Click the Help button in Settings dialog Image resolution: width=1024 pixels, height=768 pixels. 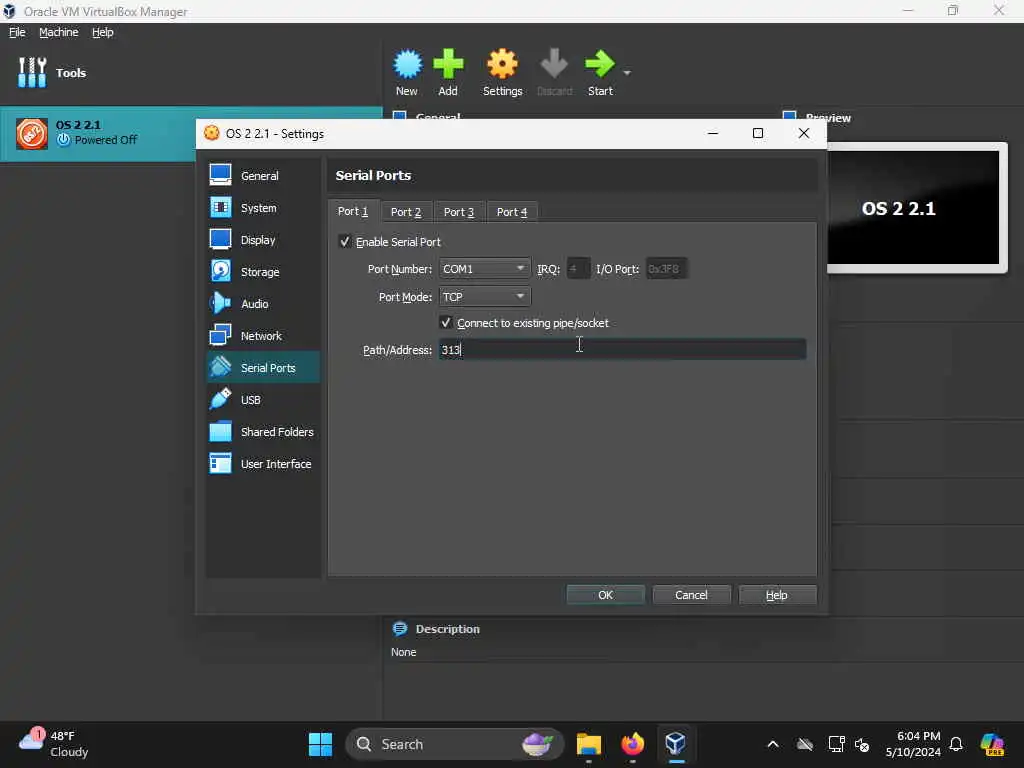(776, 595)
